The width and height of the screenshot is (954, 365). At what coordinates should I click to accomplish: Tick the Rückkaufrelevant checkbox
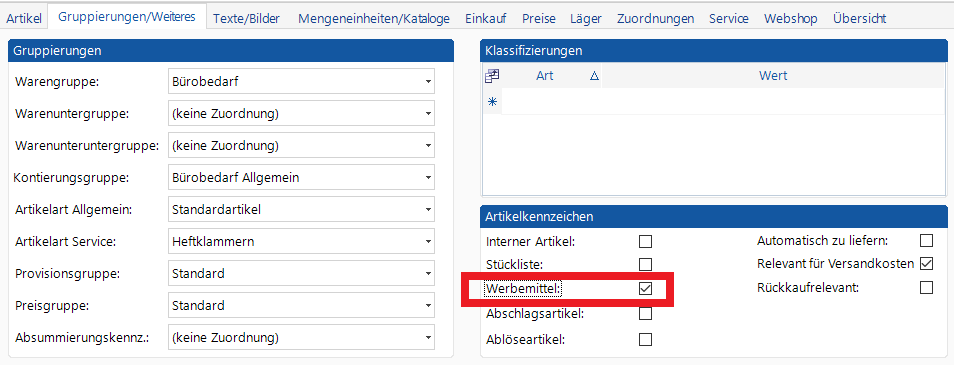tap(927, 288)
